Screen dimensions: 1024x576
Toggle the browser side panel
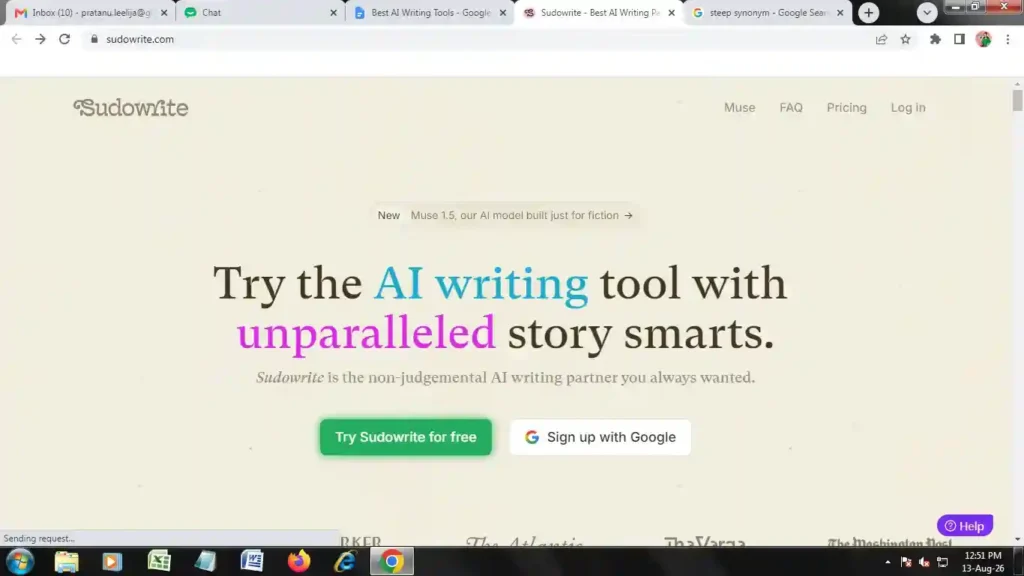tap(959, 39)
